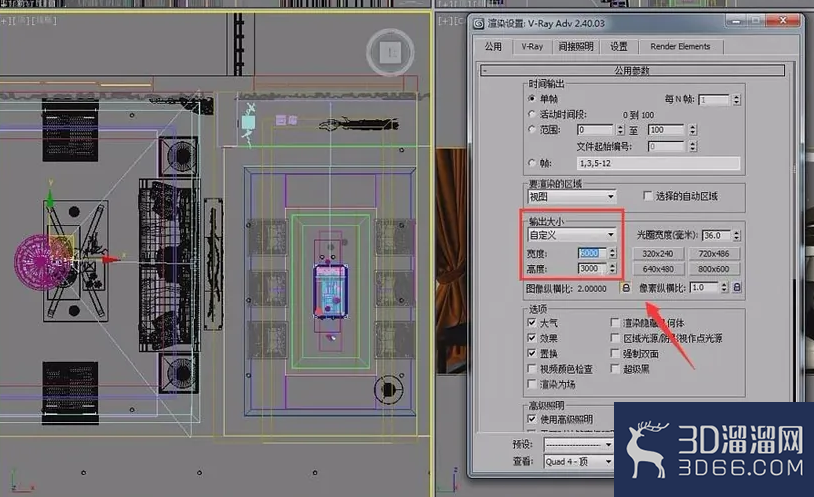The width and height of the screenshot is (814, 497).
Task: Open the 预设 preset dropdown
Action: click(578, 445)
